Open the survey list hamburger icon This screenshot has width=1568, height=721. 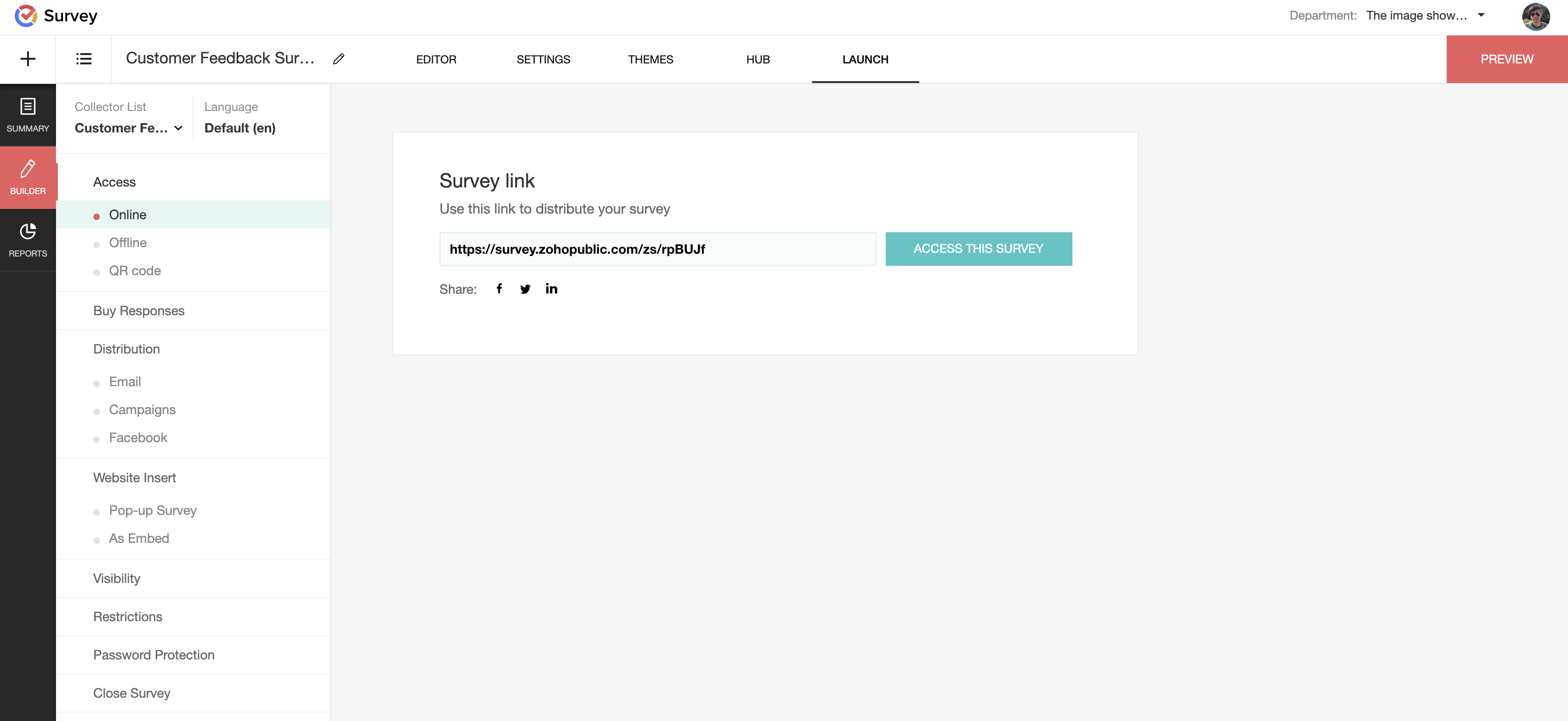[84, 59]
